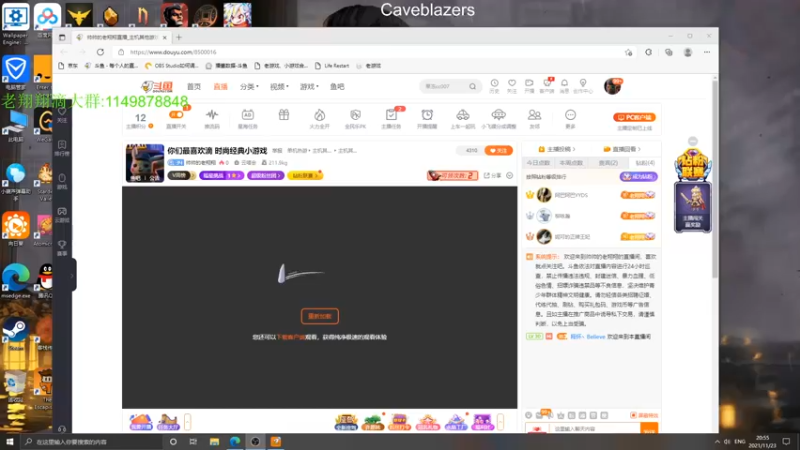Toggle the 直播开关 live switch

click(x=176, y=115)
